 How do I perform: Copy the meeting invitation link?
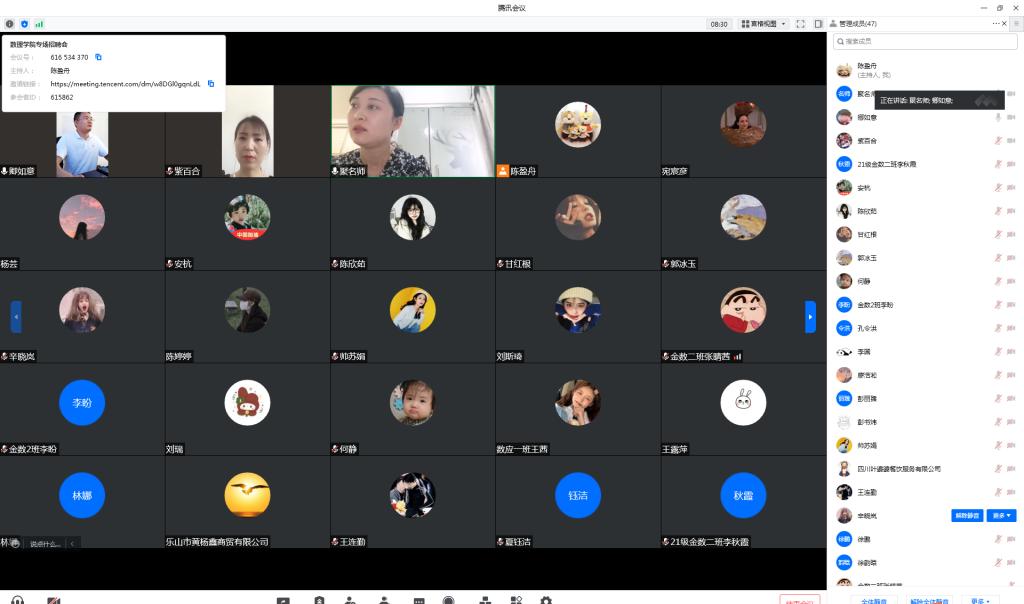tap(211, 84)
